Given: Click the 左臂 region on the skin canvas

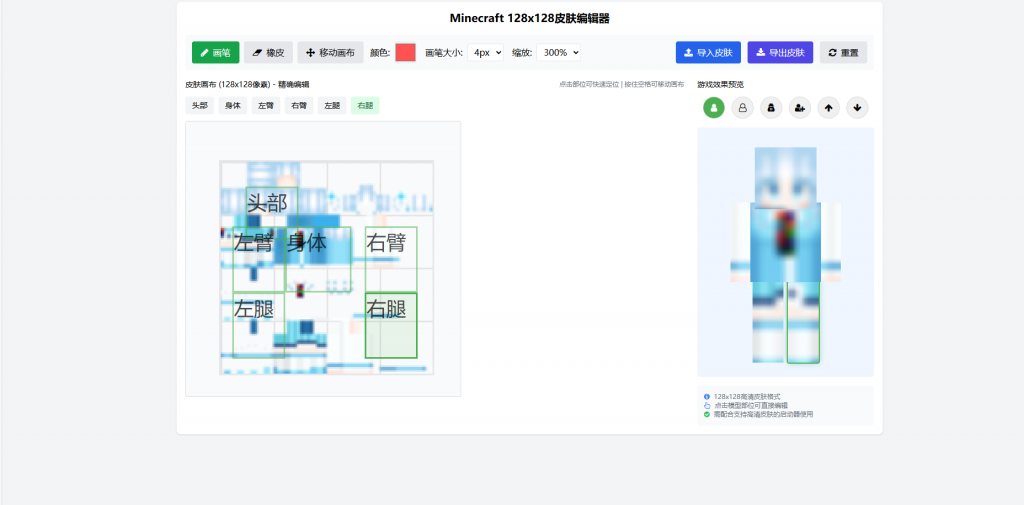Looking at the screenshot, I should tap(259, 259).
